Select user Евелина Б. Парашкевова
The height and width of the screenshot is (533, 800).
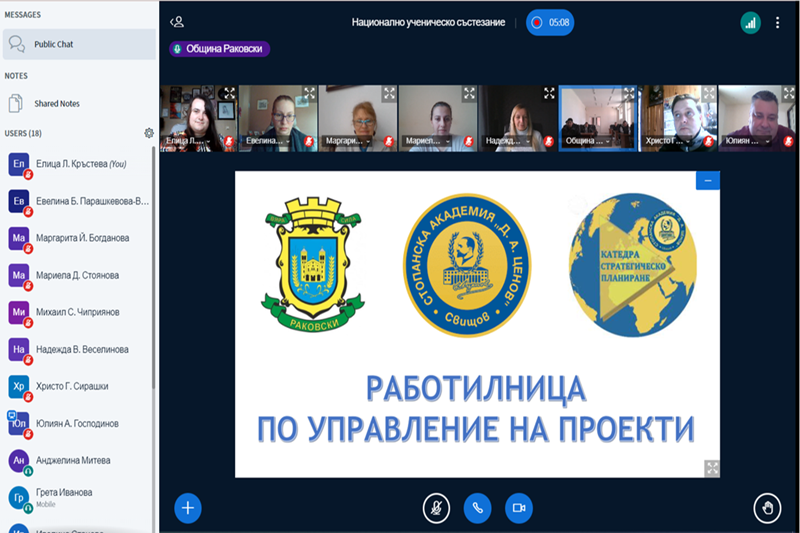point(78,201)
